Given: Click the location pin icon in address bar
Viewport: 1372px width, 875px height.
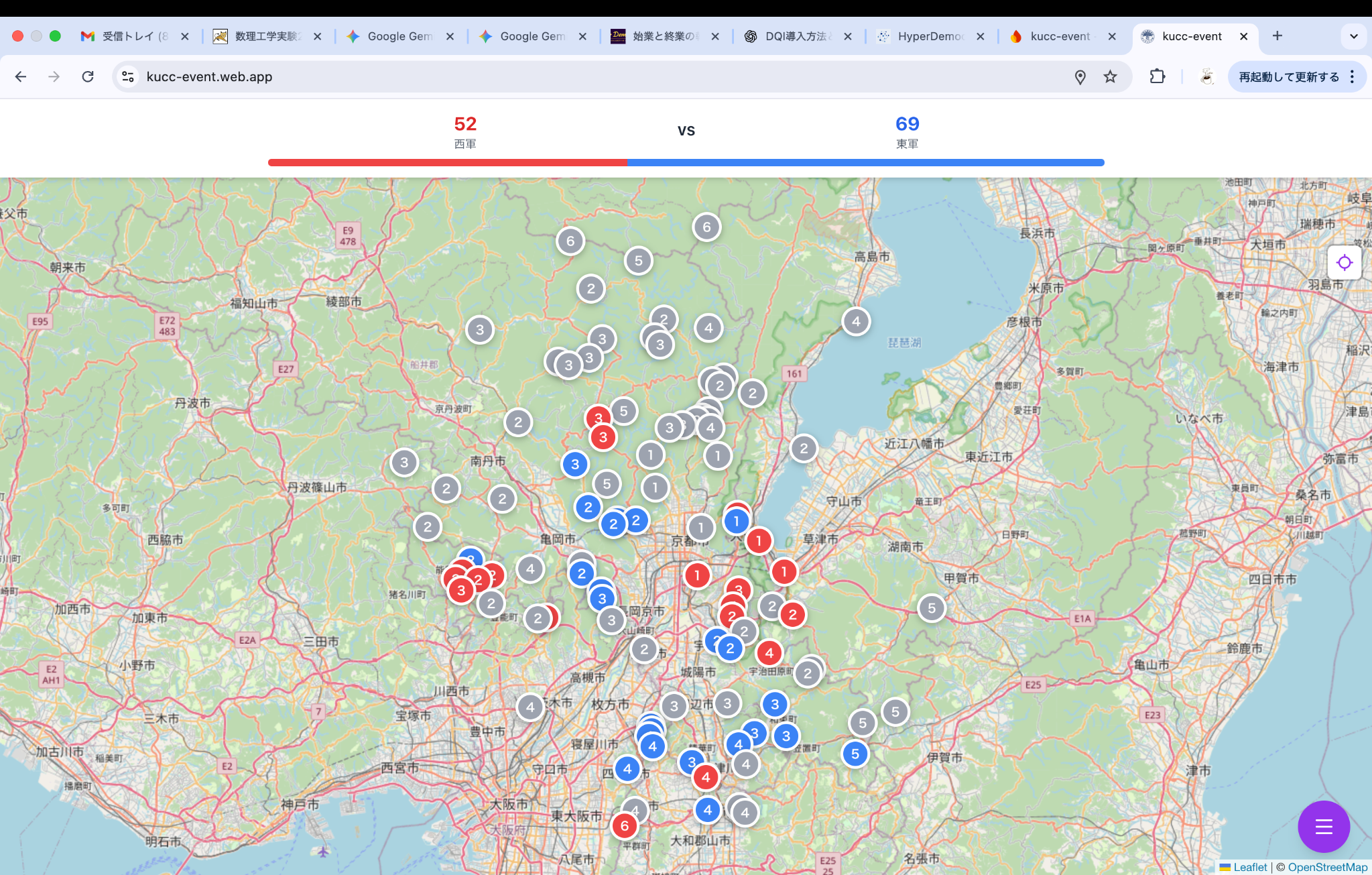Looking at the screenshot, I should tap(1080, 76).
